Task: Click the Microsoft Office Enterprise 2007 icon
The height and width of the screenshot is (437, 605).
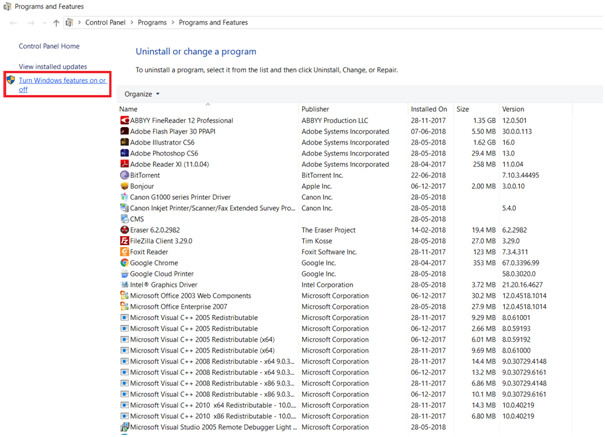Action: pos(124,307)
